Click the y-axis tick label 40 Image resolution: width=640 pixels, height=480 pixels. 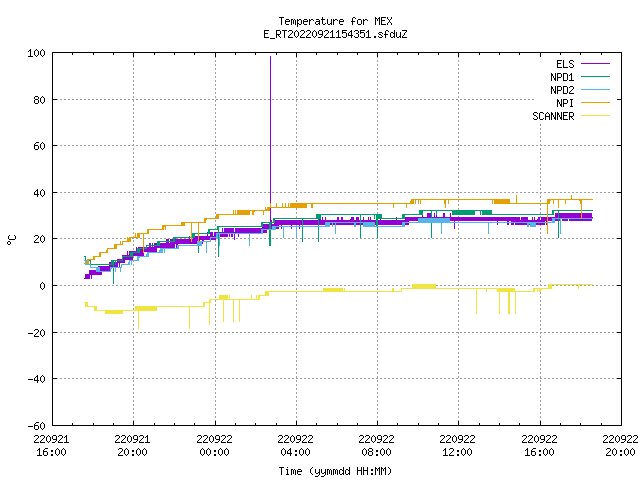point(39,193)
